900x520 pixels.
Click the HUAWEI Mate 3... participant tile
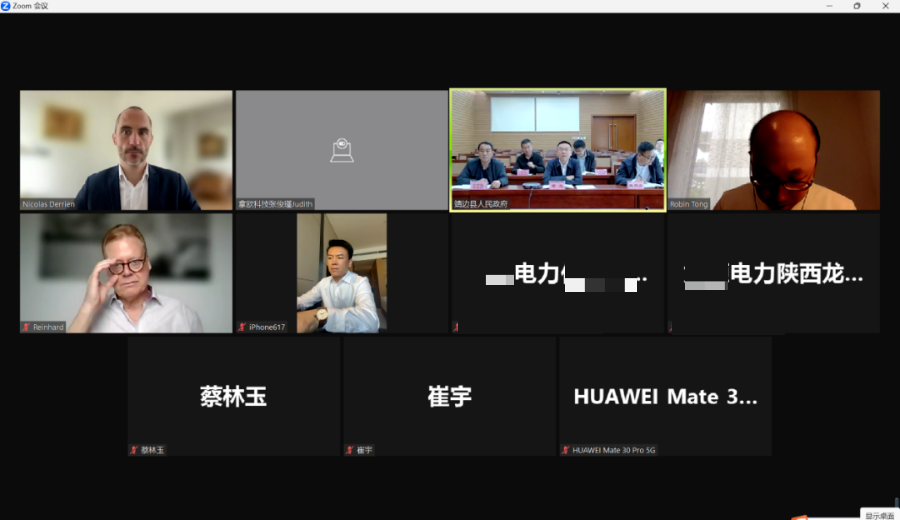[666, 396]
